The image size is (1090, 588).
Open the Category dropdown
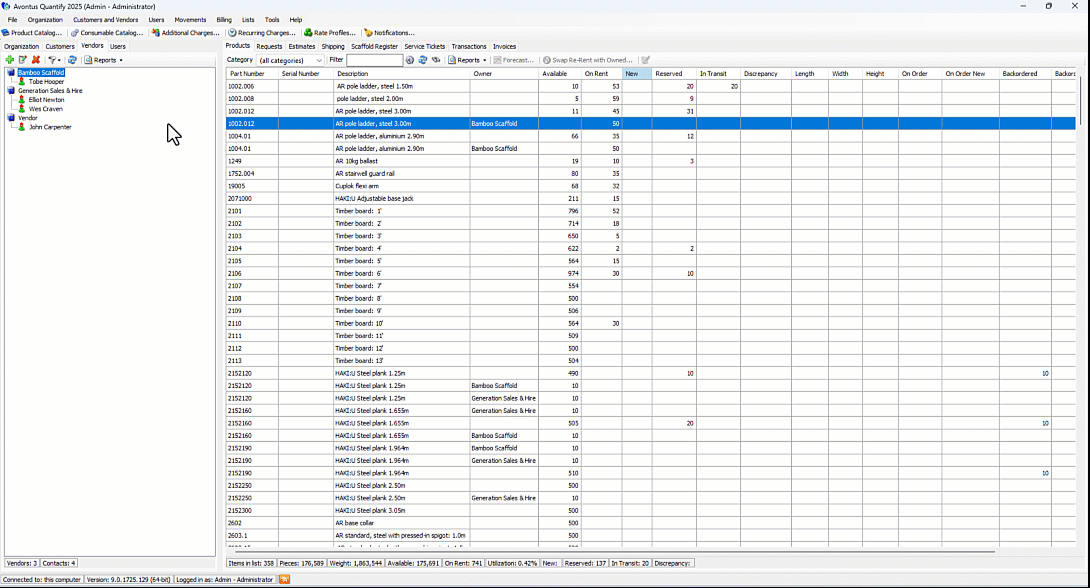(290, 60)
